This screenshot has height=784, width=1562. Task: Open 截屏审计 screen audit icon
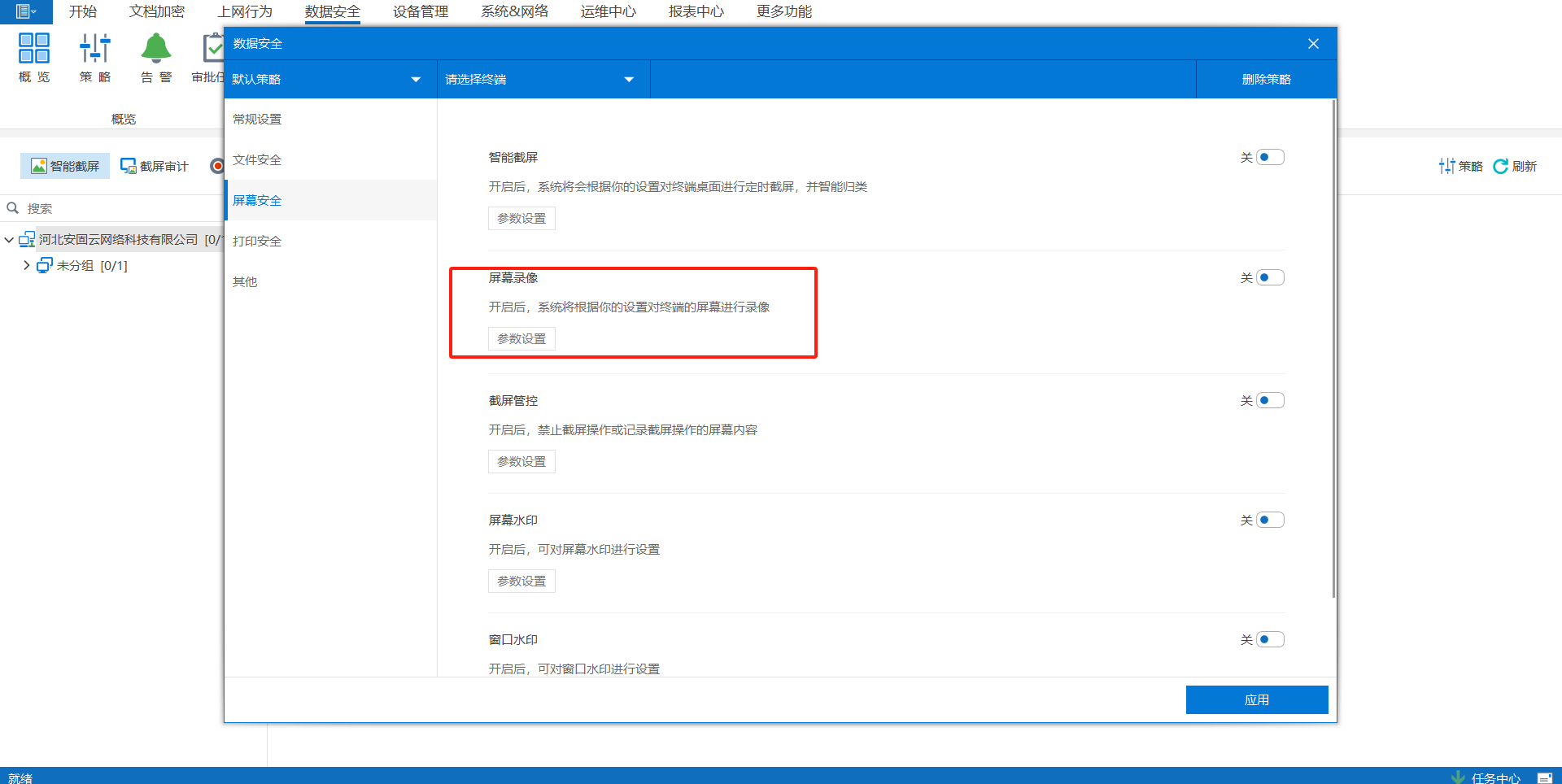click(129, 166)
